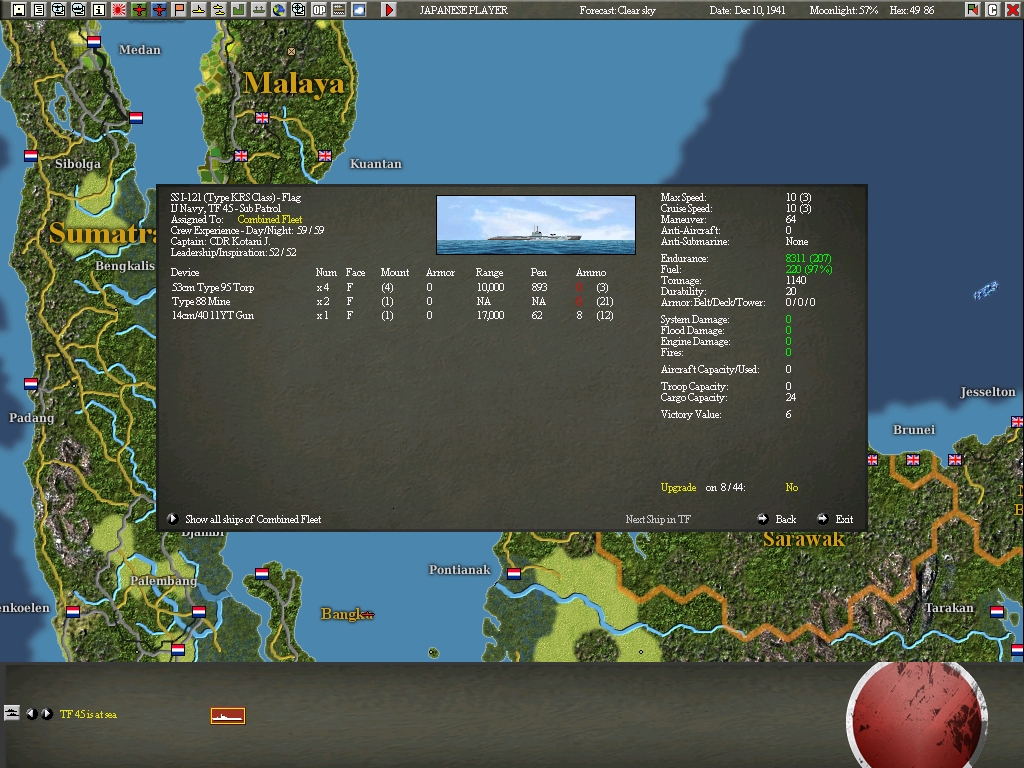Select the Dutch flag base at Palembang
The width and height of the screenshot is (1024, 768).
pyautogui.click(x=199, y=611)
